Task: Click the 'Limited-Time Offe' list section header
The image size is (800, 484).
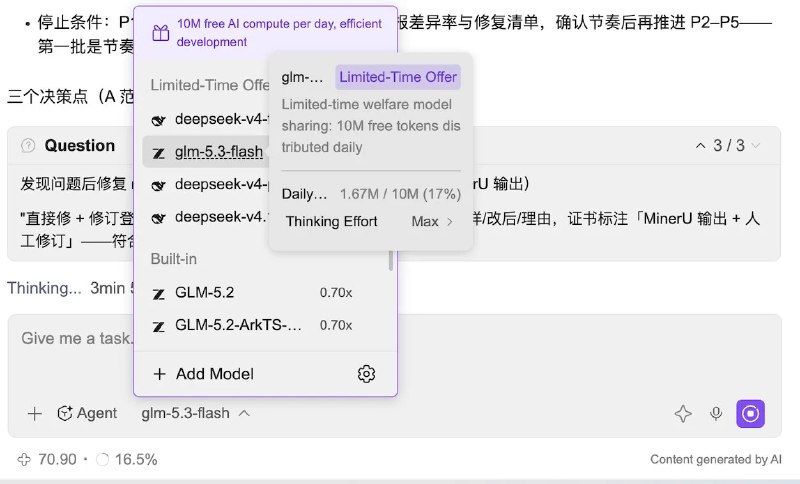Action: [x=210, y=85]
